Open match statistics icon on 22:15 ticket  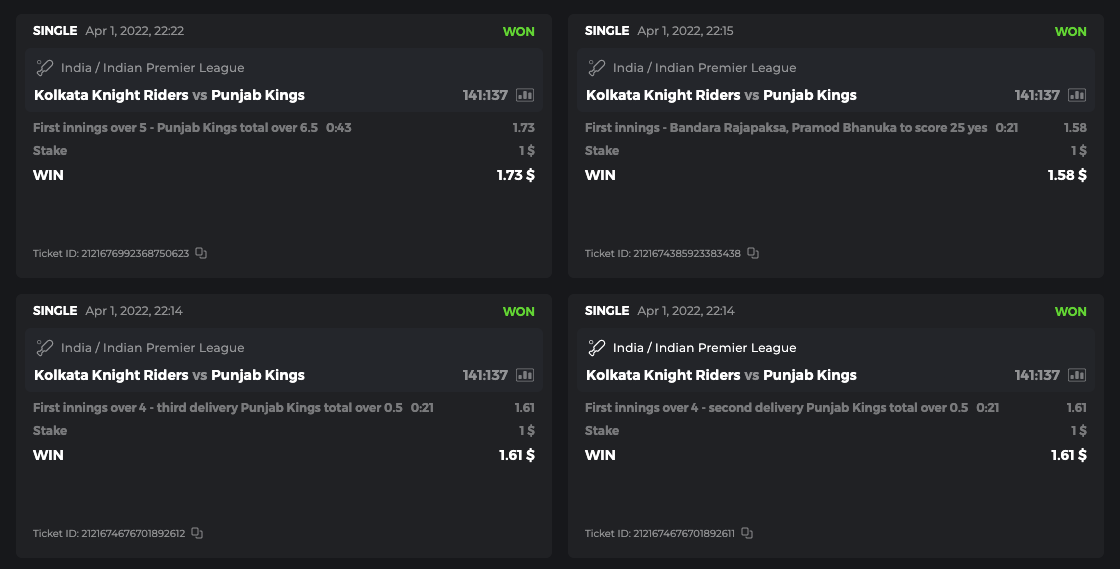click(1077, 95)
